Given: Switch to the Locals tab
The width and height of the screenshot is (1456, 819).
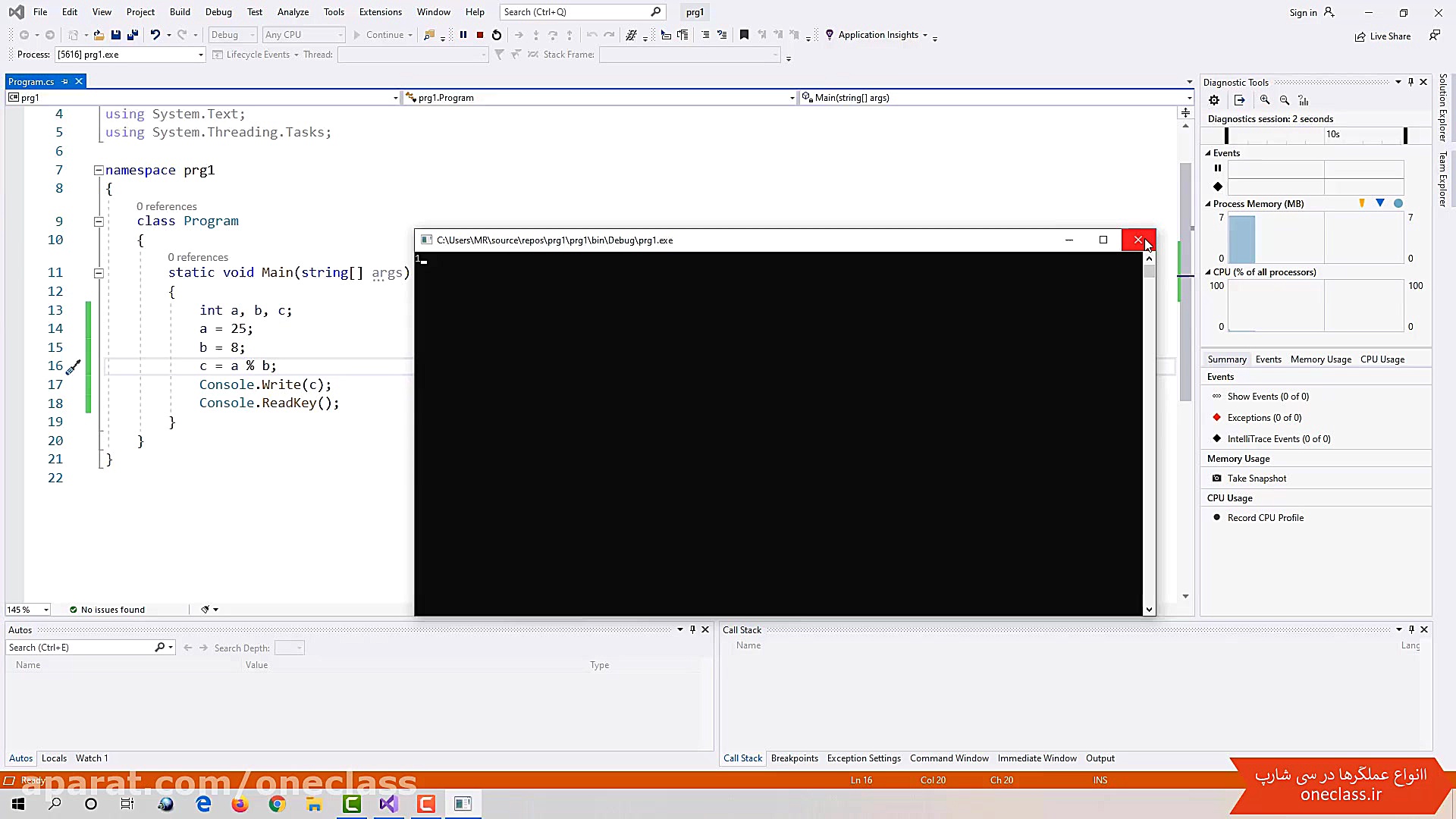Looking at the screenshot, I should (54, 758).
